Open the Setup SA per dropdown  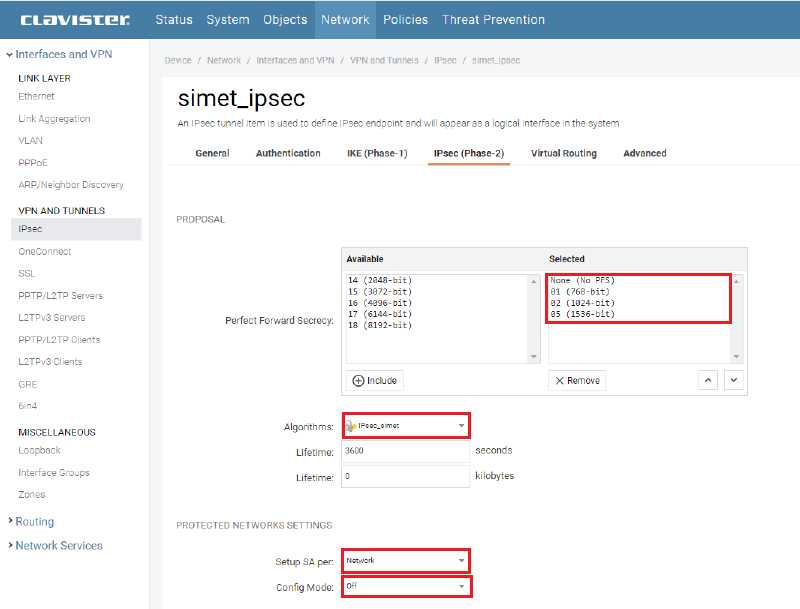pos(406,561)
